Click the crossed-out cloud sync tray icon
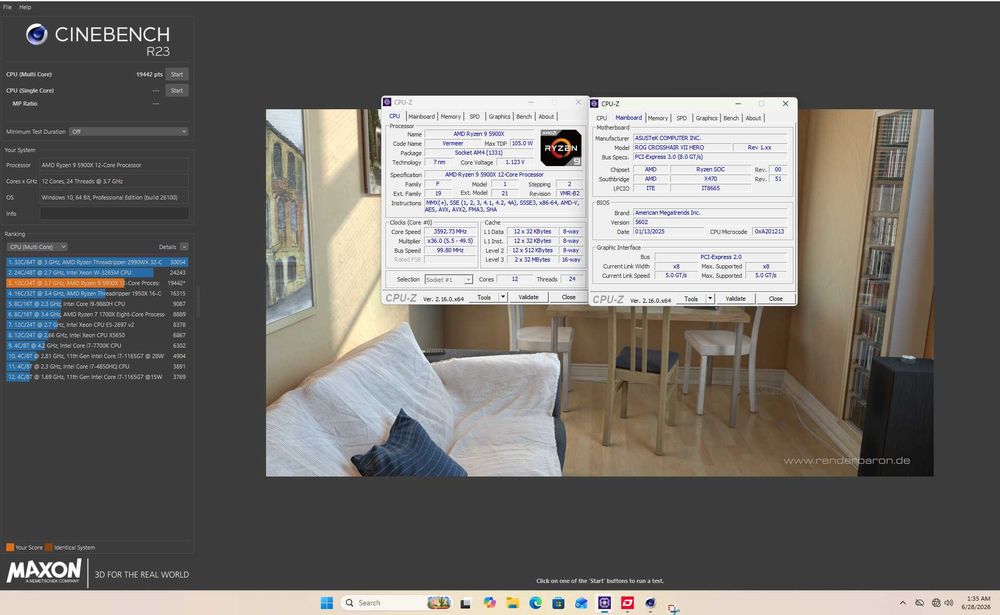The image size is (1000, 615). click(x=920, y=603)
